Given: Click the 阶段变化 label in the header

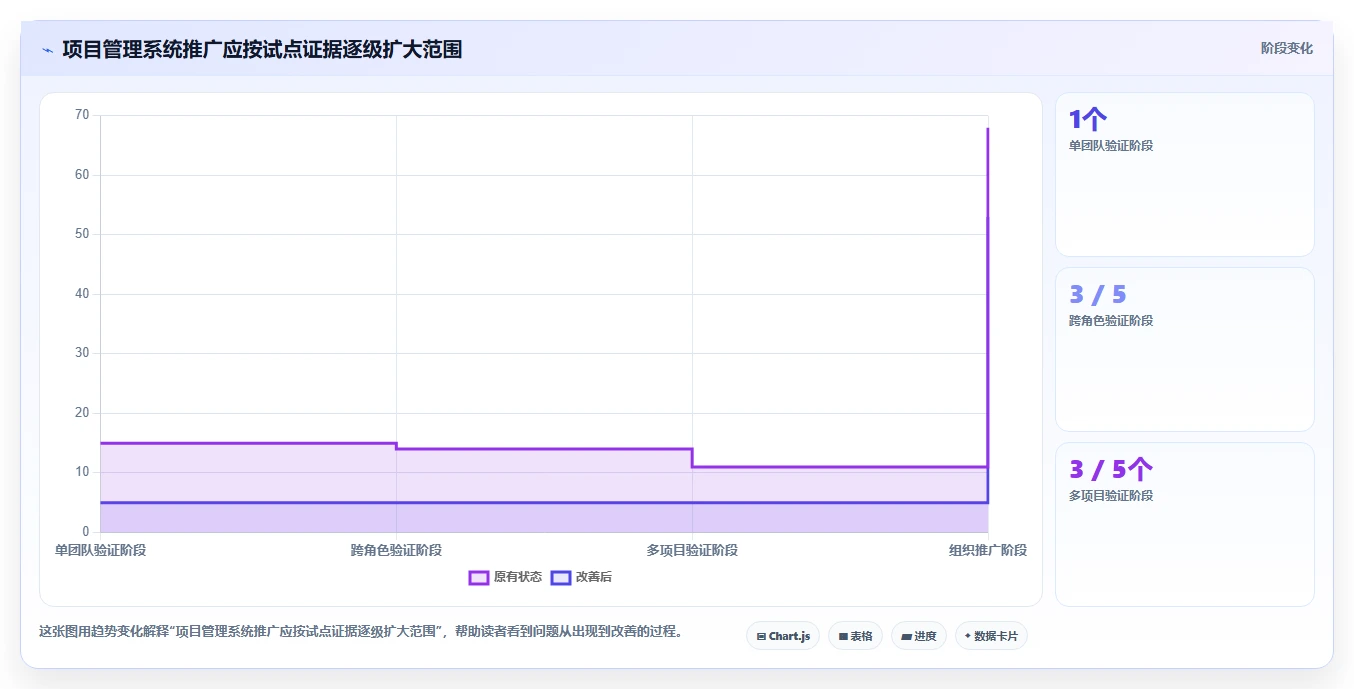Looking at the screenshot, I should [x=1286, y=48].
